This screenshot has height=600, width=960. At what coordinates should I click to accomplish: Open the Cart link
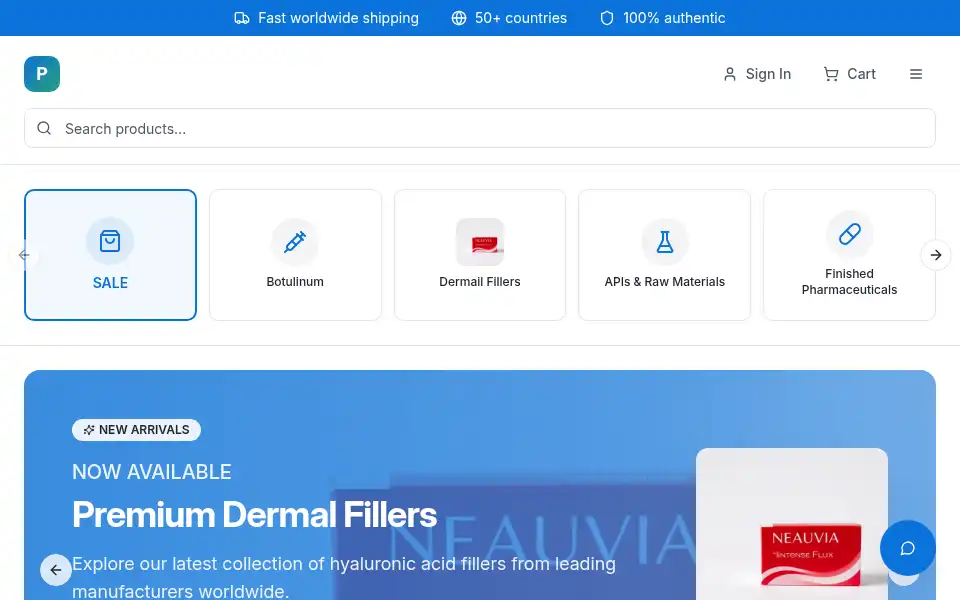click(x=849, y=74)
